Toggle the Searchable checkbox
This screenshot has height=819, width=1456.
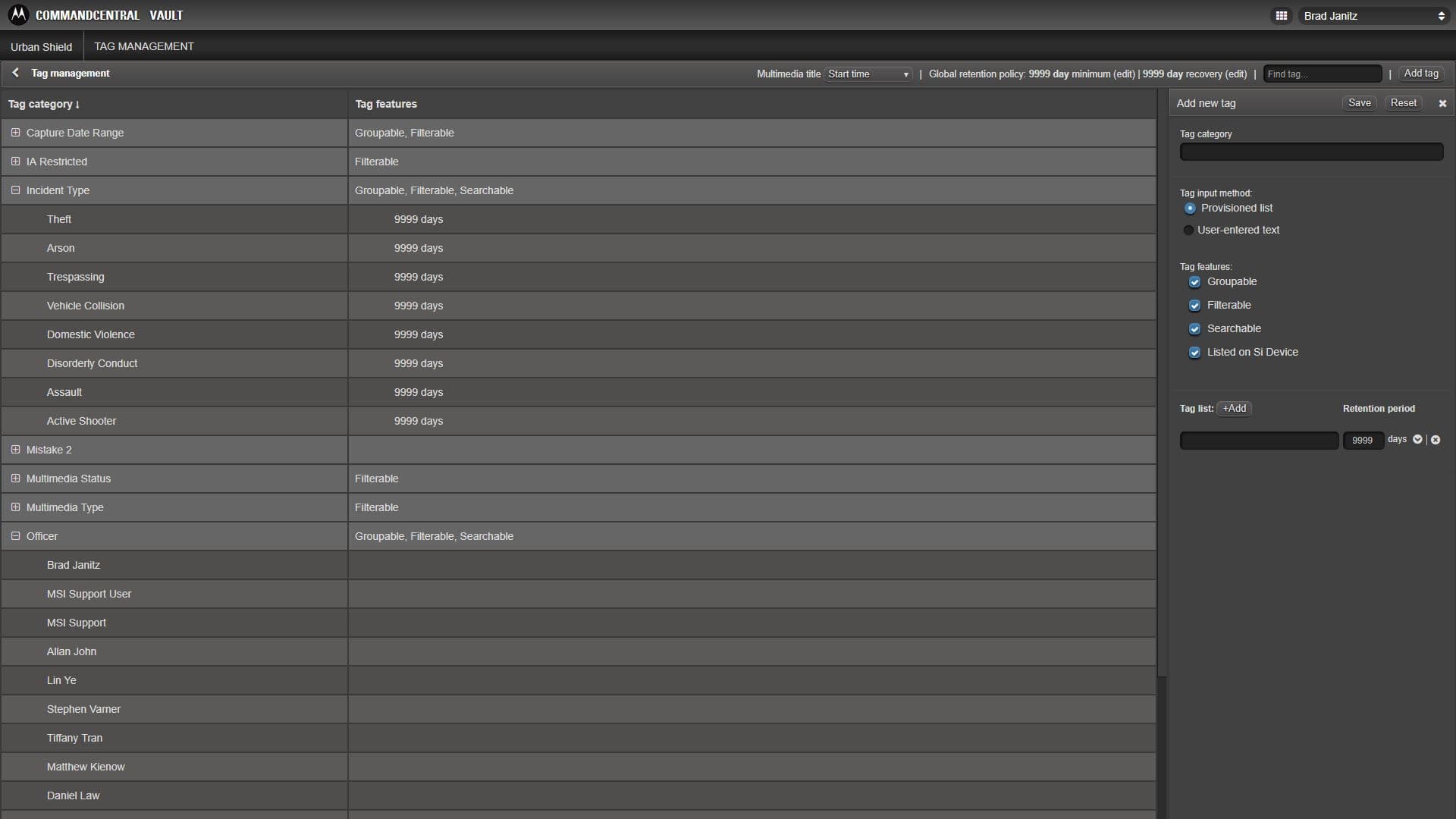coord(1194,329)
